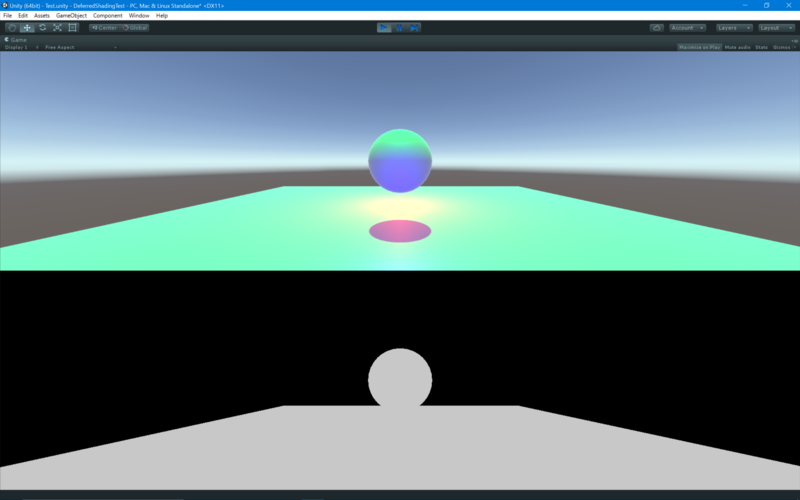Open the Window menu
The height and width of the screenshot is (500, 800).
[139, 16]
